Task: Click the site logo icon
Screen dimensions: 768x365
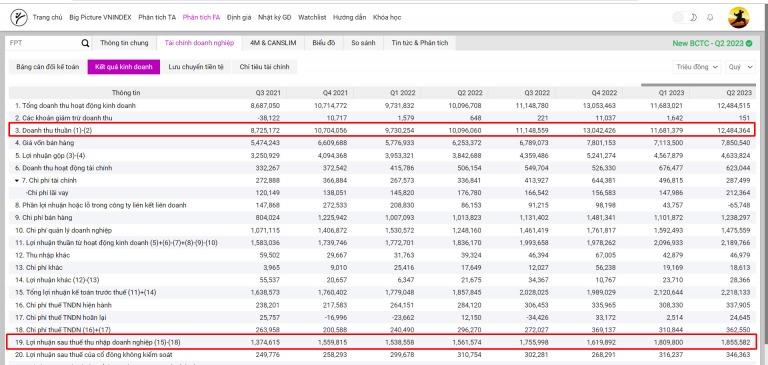Action: (x=19, y=18)
